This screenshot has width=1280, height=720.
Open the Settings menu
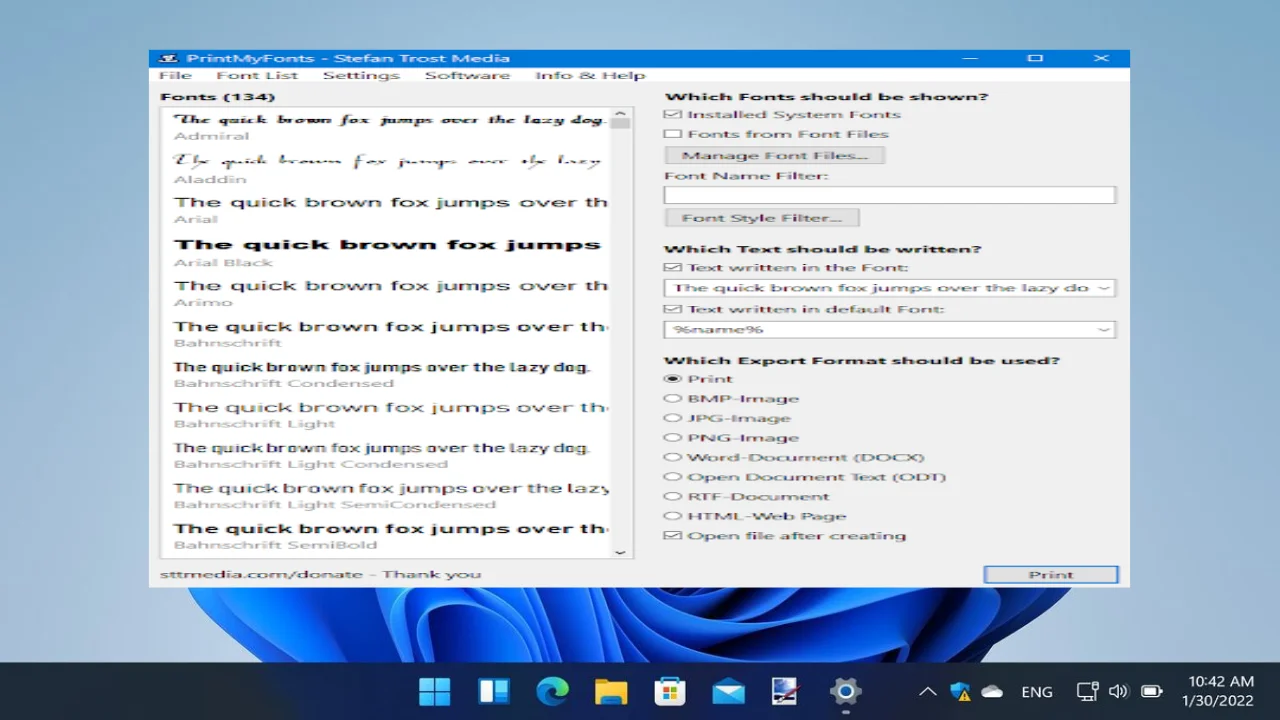click(361, 75)
